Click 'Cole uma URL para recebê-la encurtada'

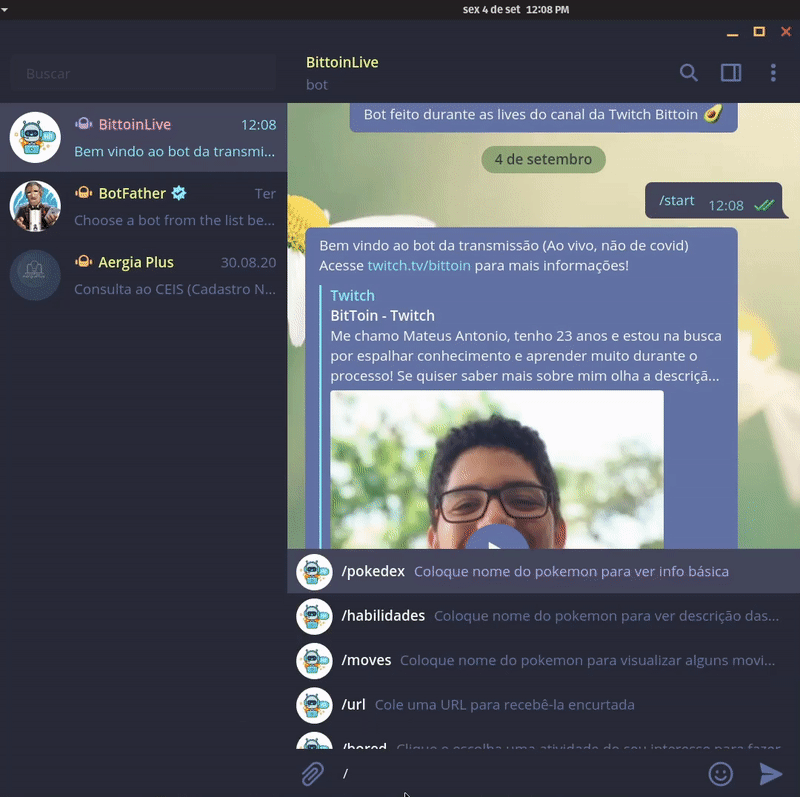click(x=505, y=705)
